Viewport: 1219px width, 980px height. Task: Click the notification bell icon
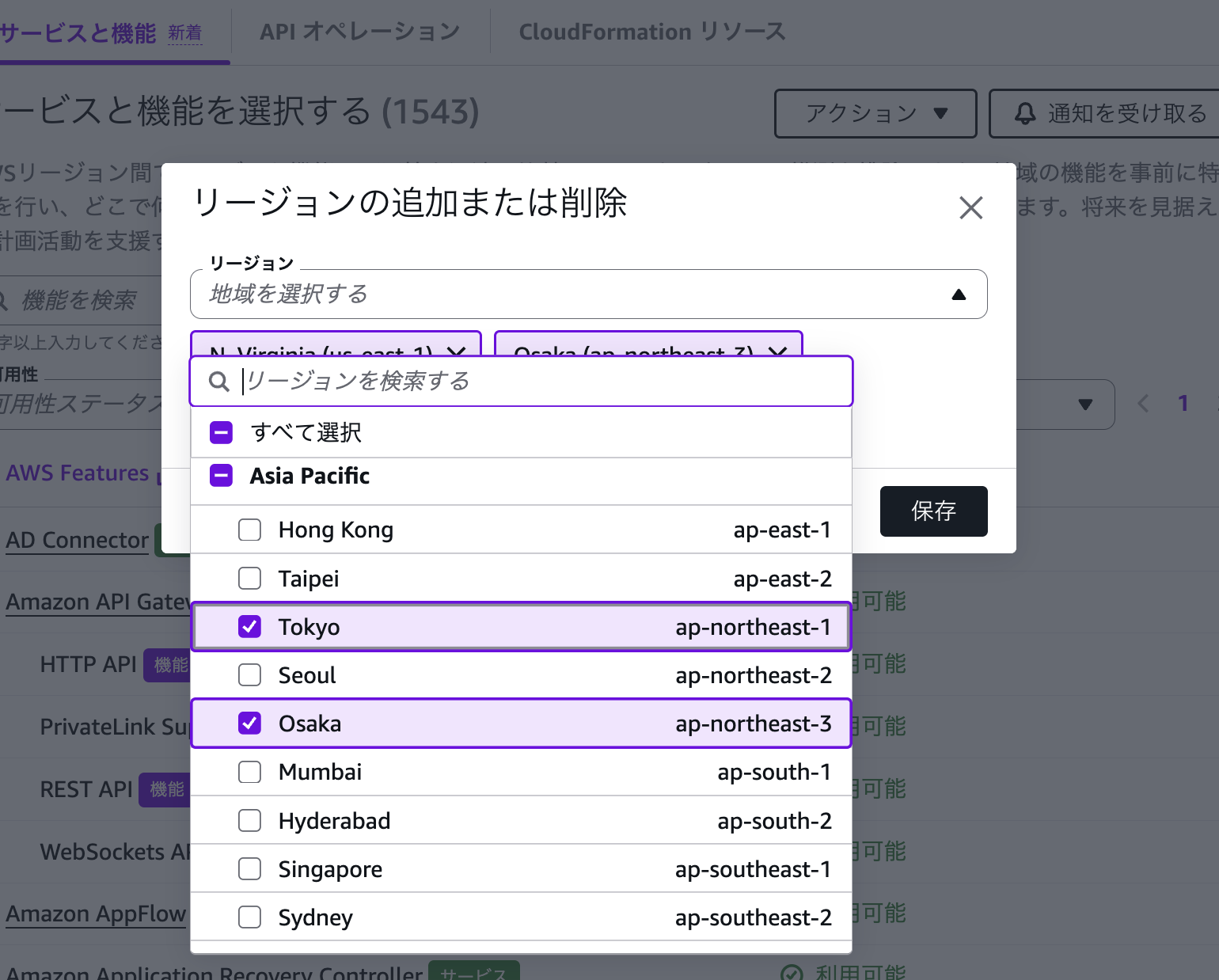(1025, 113)
